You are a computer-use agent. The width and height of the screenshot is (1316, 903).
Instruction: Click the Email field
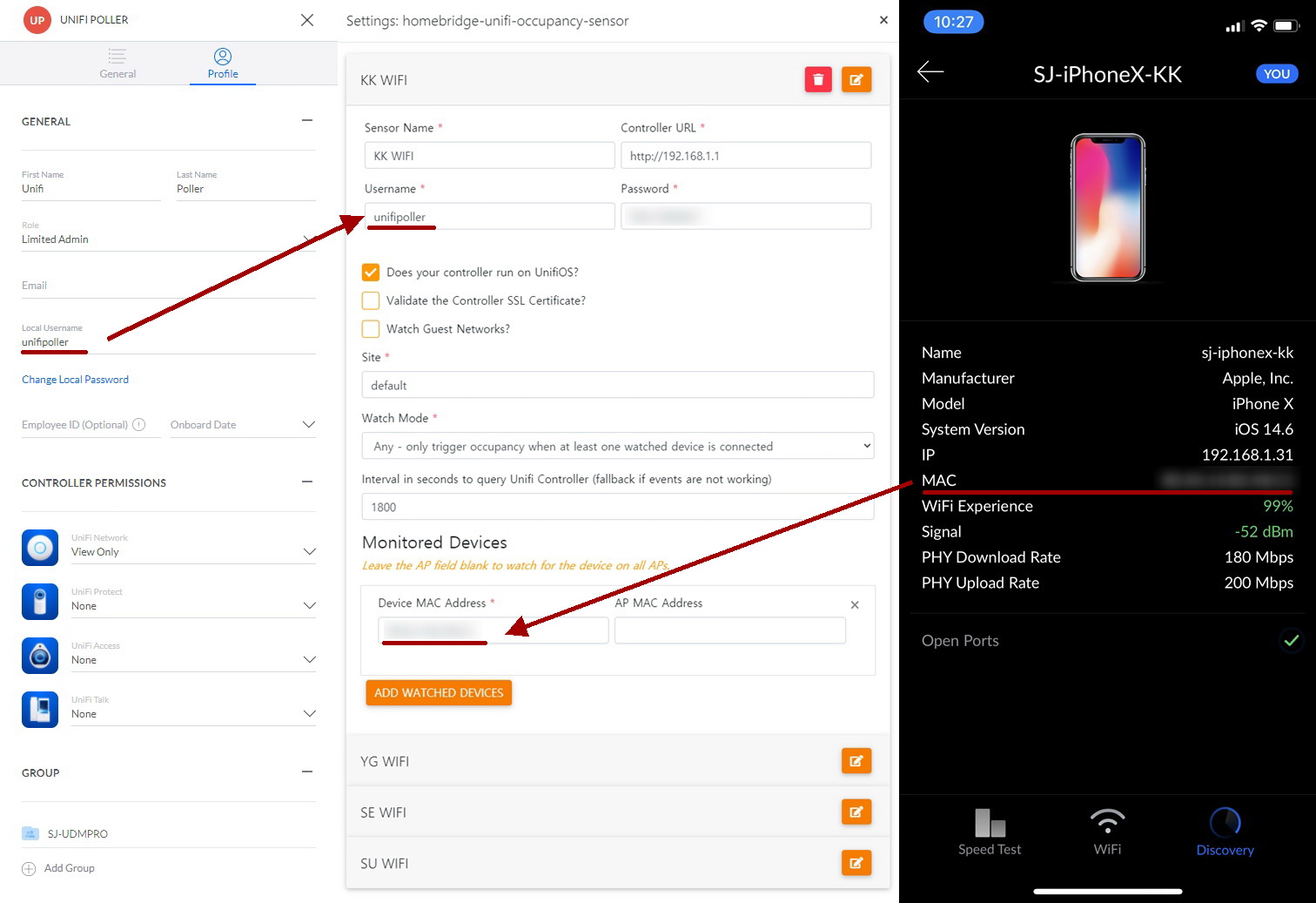click(169, 286)
